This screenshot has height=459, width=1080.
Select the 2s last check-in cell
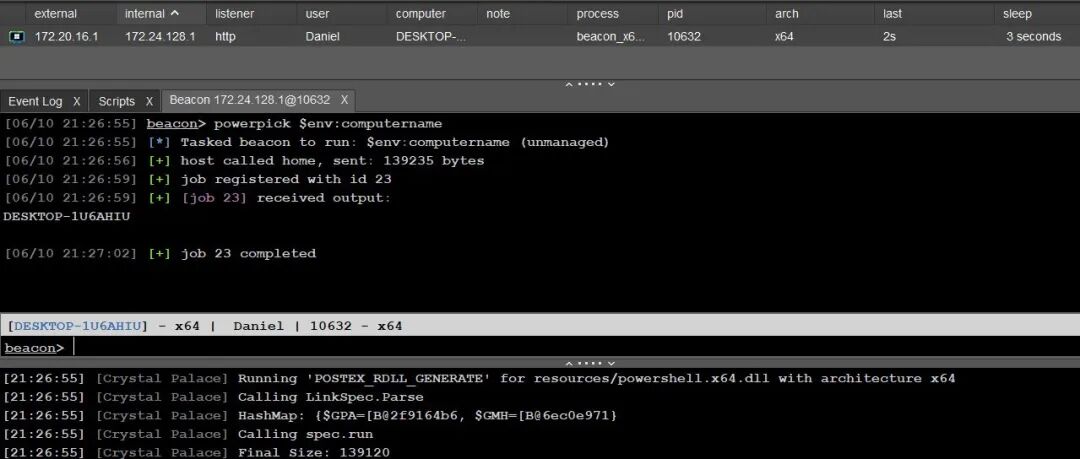coord(889,37)
